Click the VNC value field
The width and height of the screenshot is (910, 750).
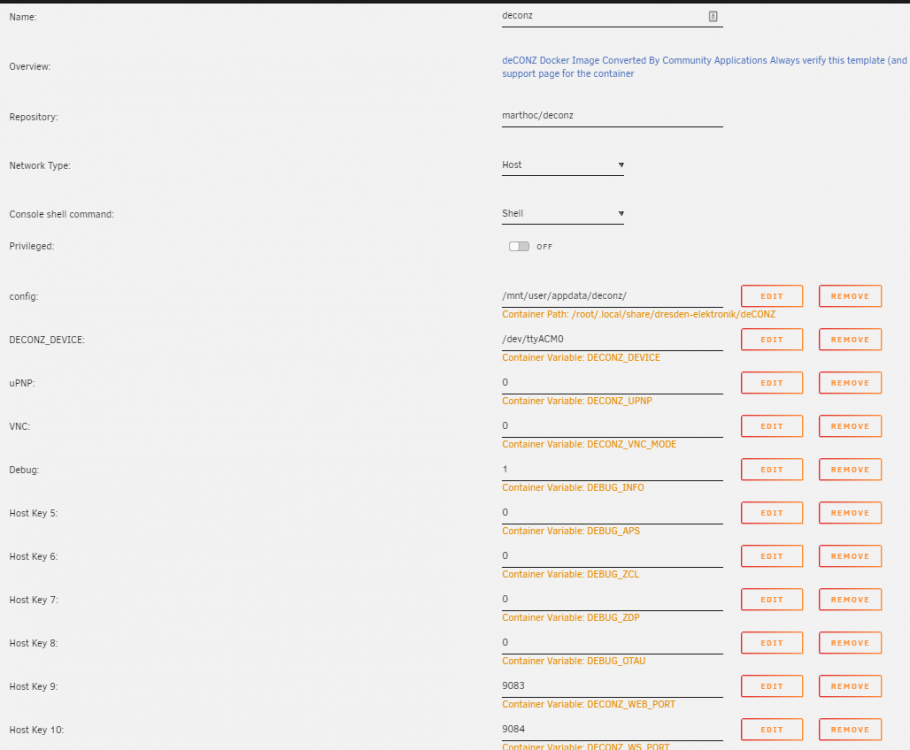[612, 426]
